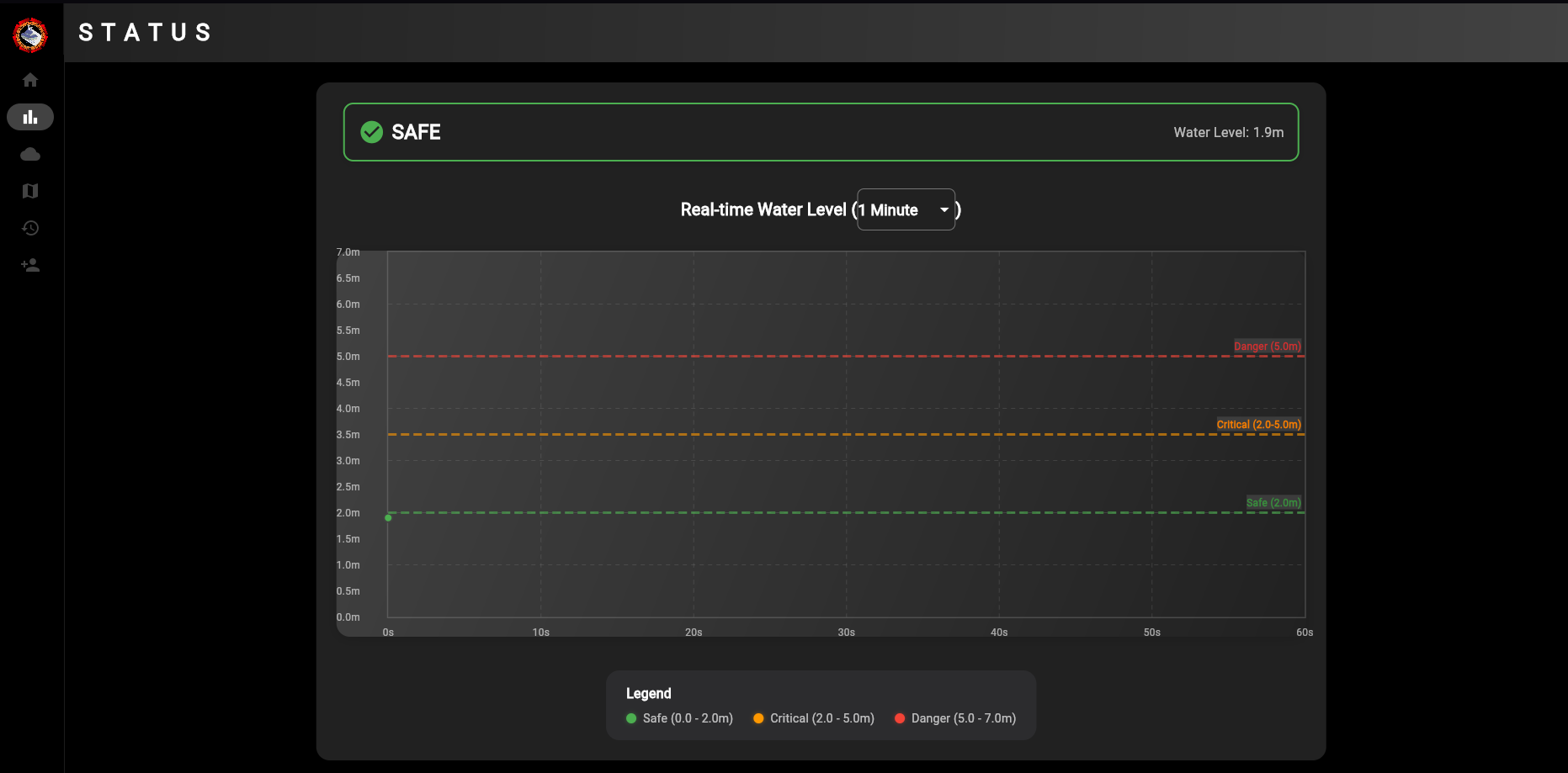
Task: Click the Danger (5.0 - 7.0m) legend text
Action: click(x=964, y=718)
